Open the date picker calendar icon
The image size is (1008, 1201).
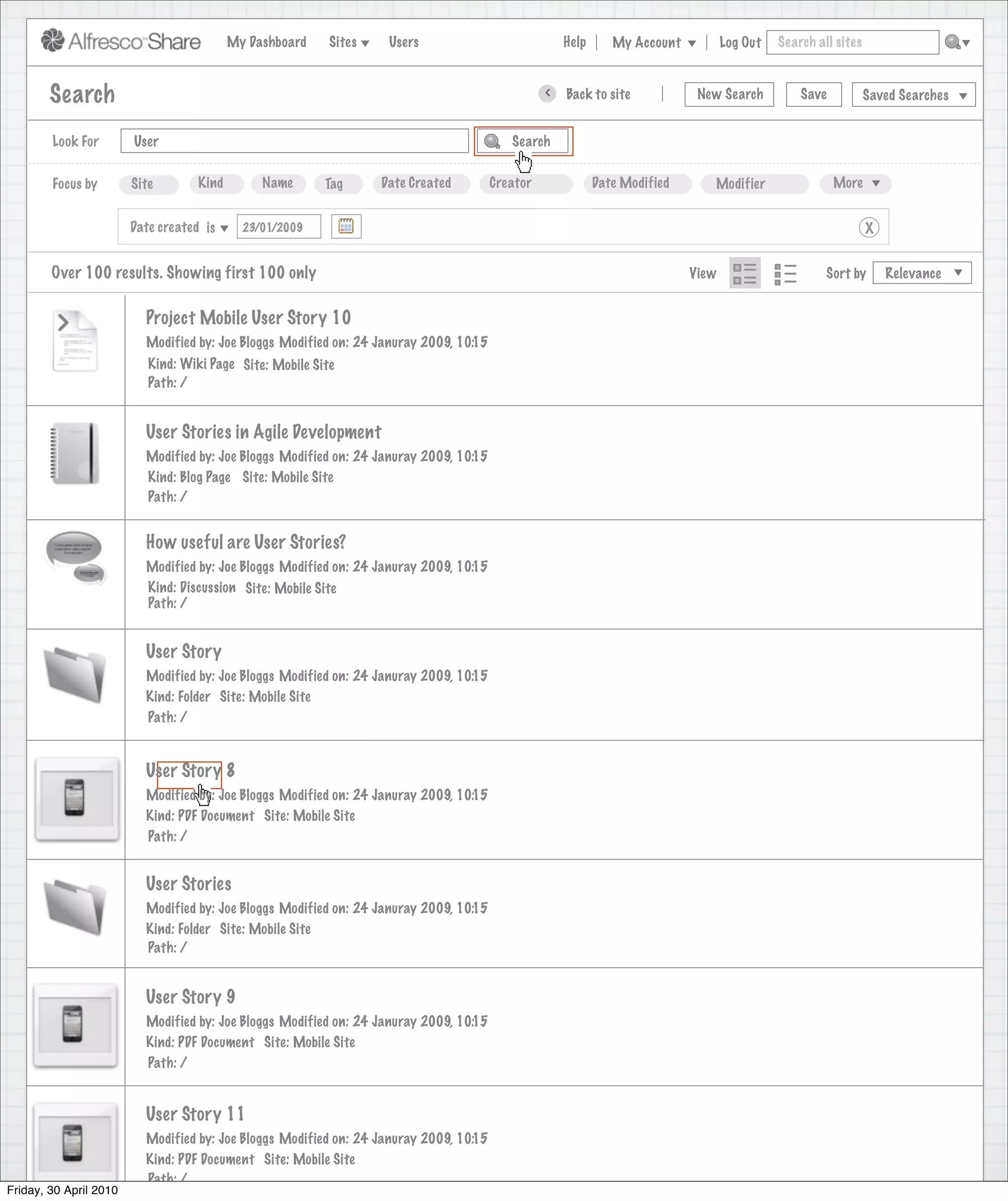pyautogui.click(x=346, y=226)
